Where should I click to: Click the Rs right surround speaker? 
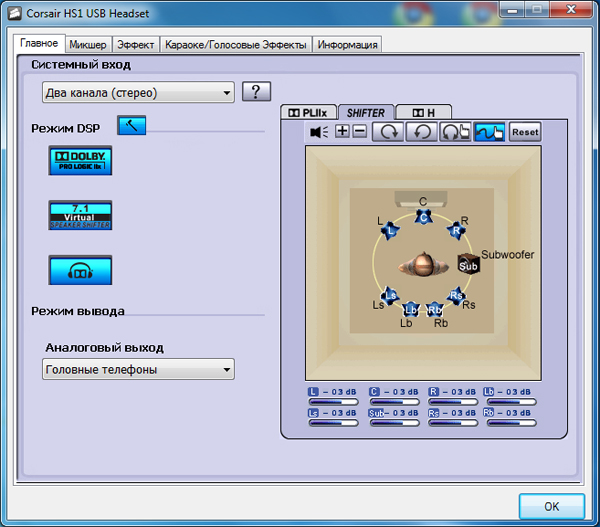(456, 296)
